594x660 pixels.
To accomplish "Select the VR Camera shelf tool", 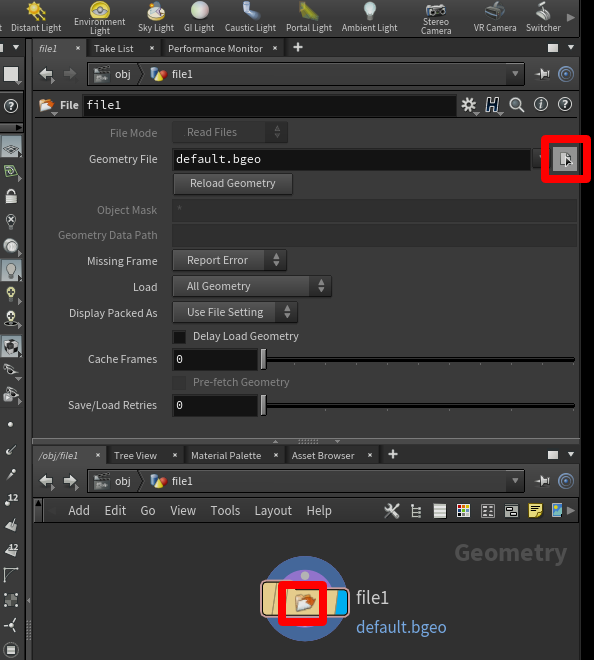I will [495, 17].
